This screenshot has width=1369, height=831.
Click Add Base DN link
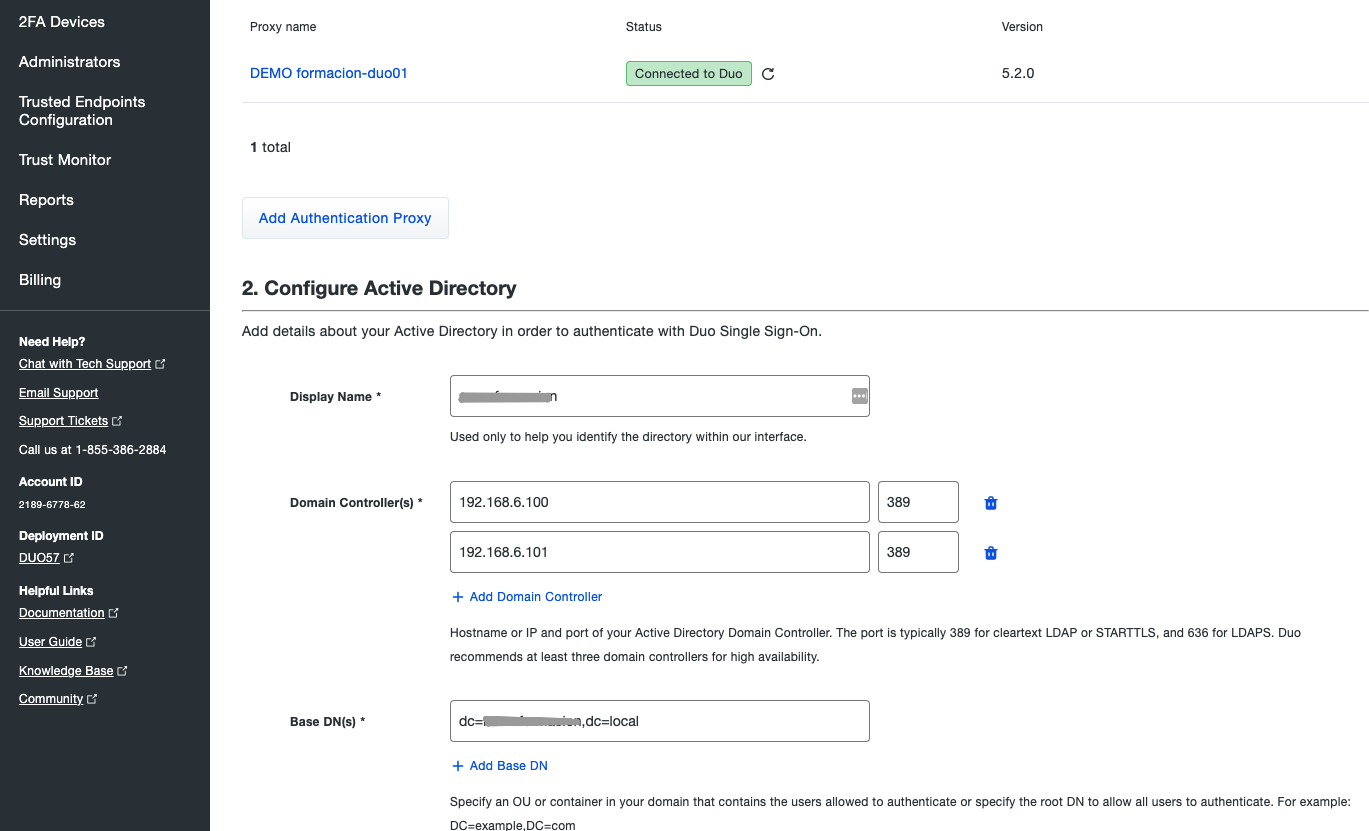click(509, 766)
